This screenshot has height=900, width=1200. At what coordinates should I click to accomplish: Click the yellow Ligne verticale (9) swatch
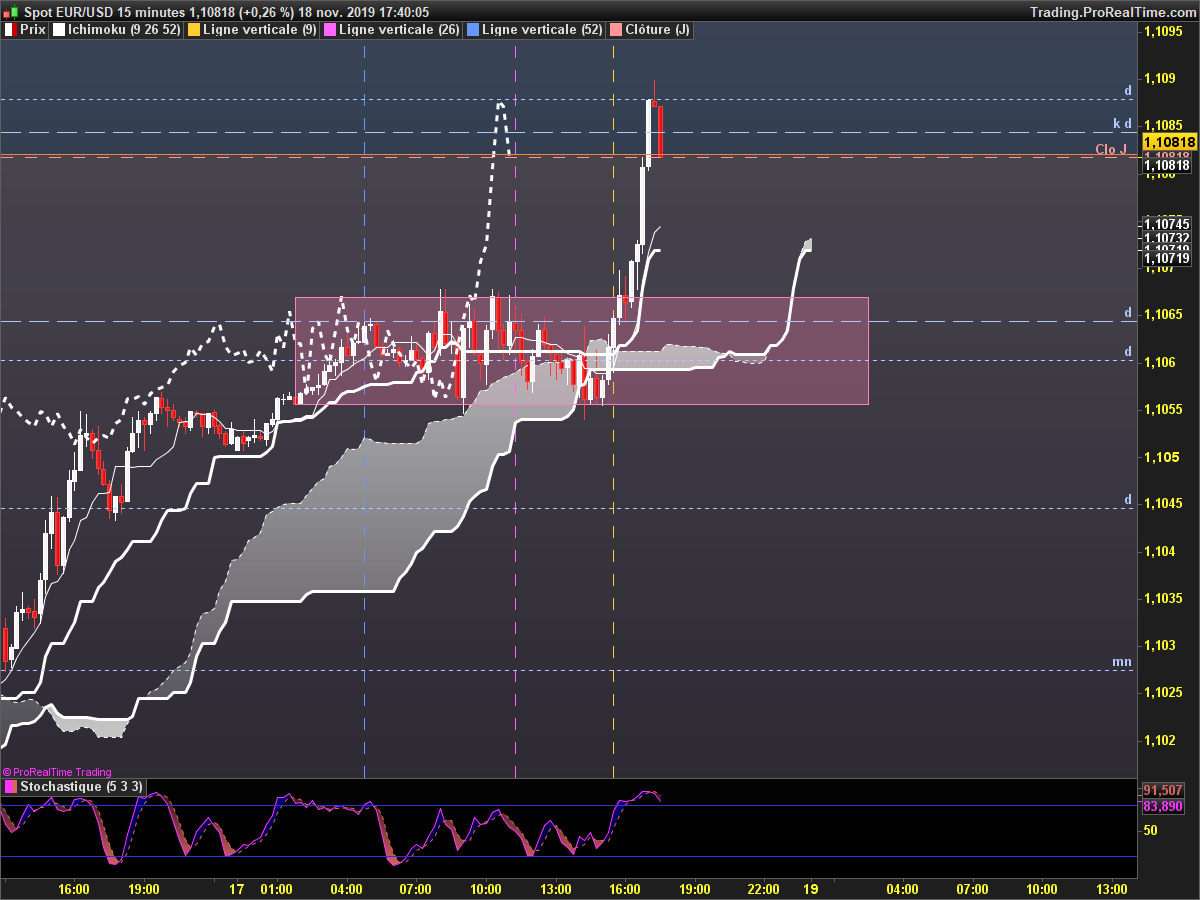[x=194, y=30]
